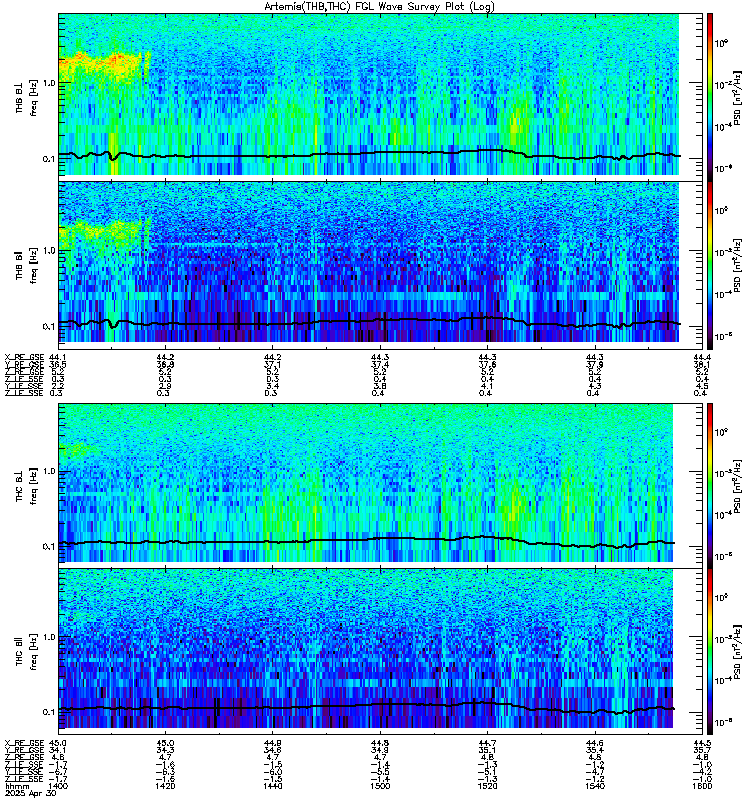Click the "1.0" frequency tick of the THC B⊥ panel
This screenshot has height=800, width=750.
[x=48, y=471]
